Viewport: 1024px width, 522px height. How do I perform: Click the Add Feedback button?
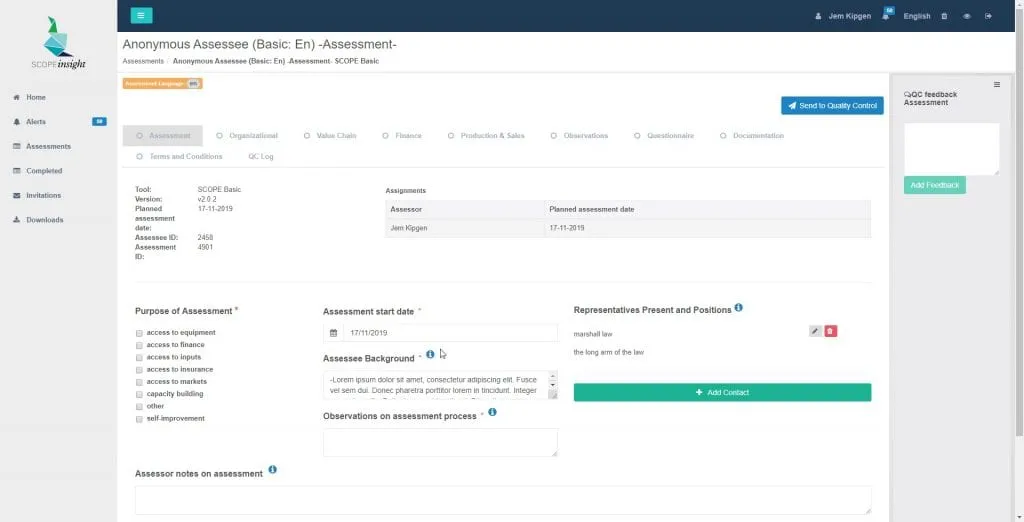click(935, 186)
